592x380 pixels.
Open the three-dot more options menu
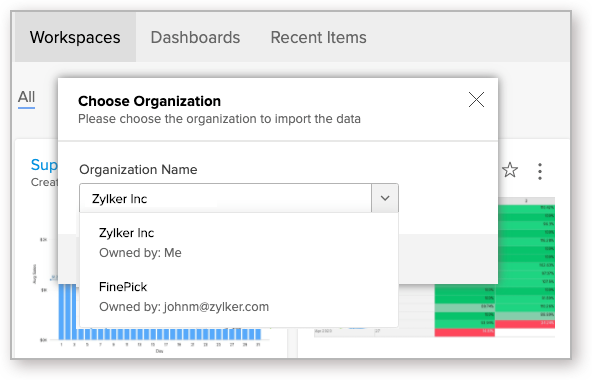tap(540, 171)
